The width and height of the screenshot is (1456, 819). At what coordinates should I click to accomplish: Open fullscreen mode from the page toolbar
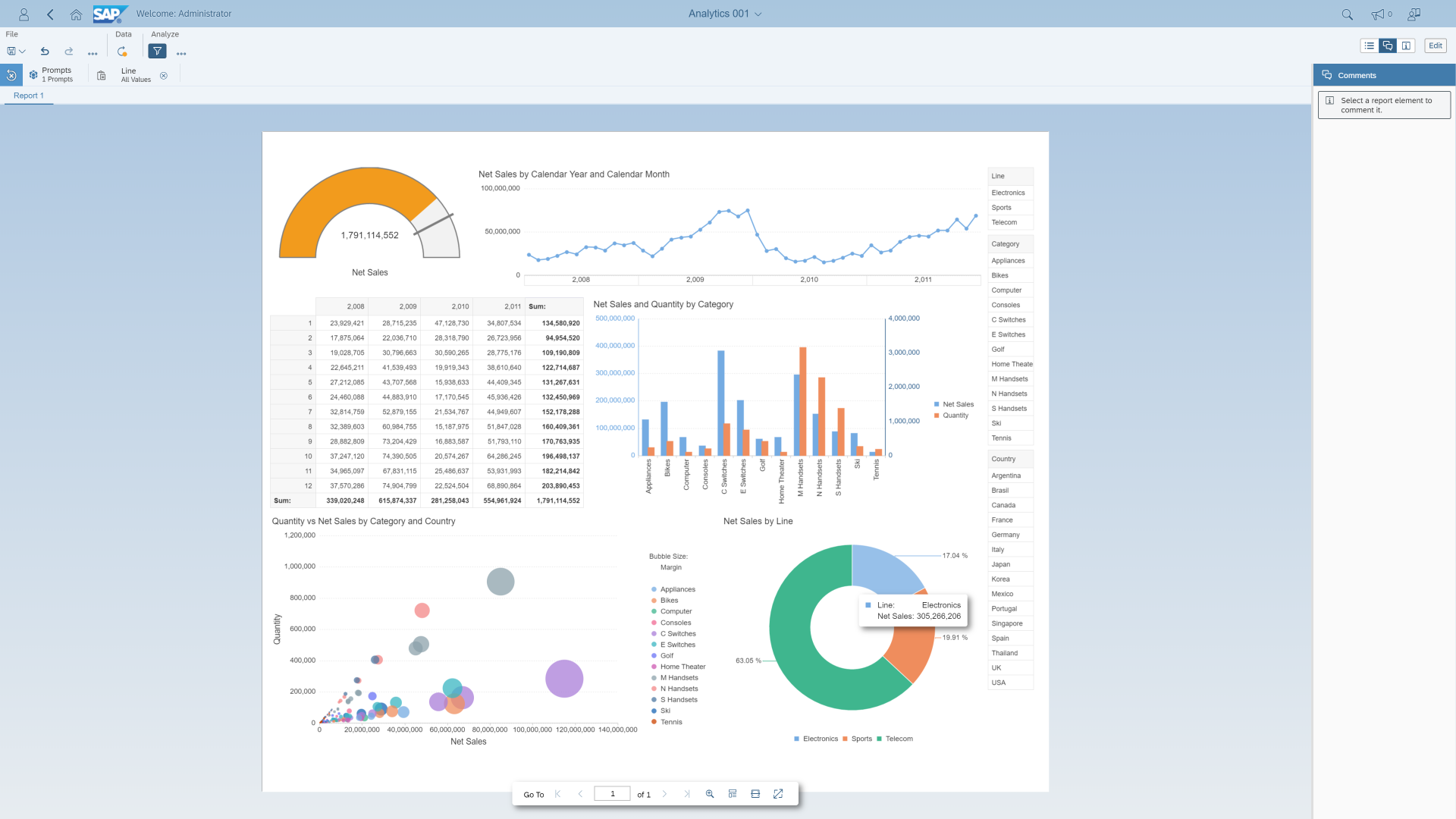778,793
